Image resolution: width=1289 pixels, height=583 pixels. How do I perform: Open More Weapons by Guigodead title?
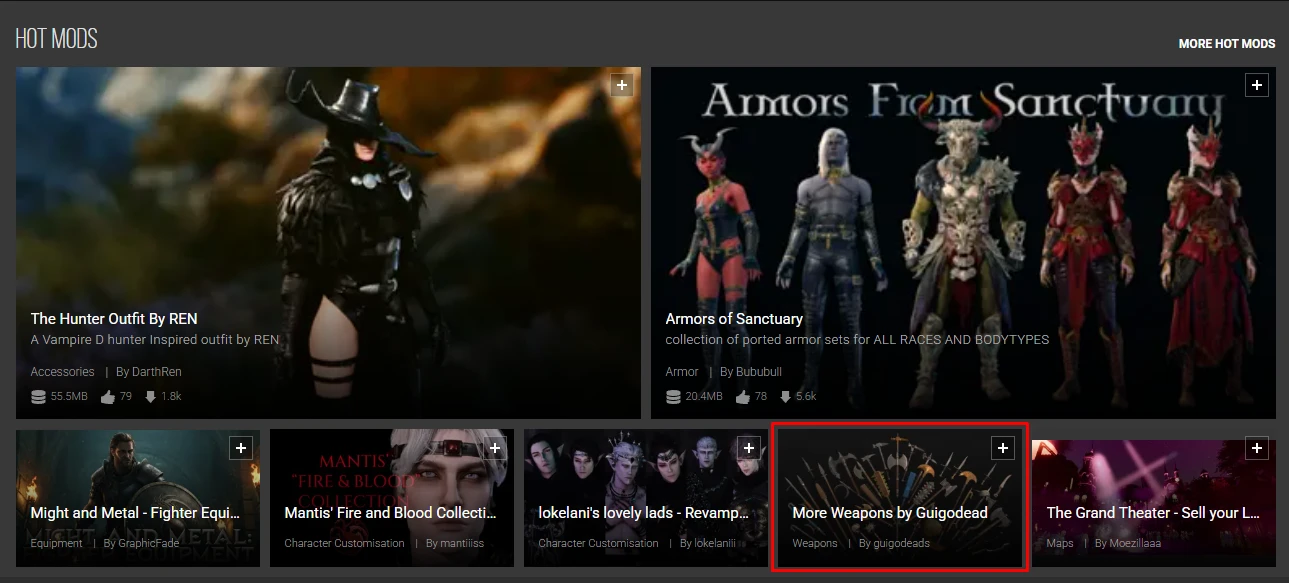890,513
